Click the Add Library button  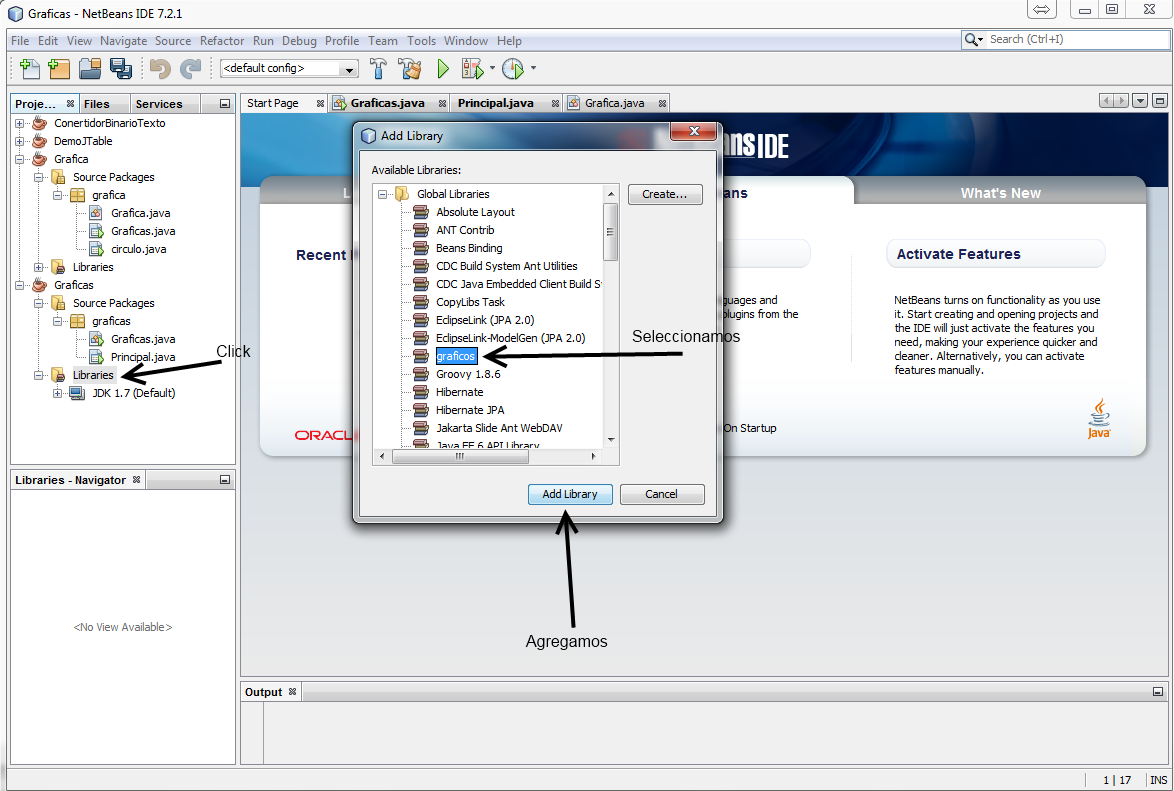pos(570,494)
